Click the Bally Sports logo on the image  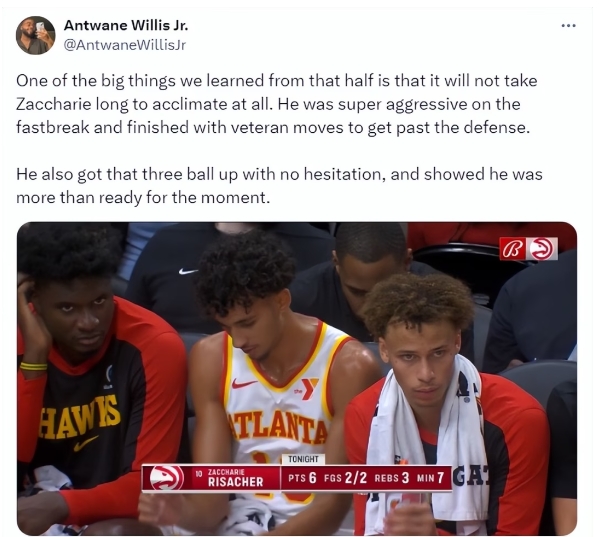pos(513,249)
